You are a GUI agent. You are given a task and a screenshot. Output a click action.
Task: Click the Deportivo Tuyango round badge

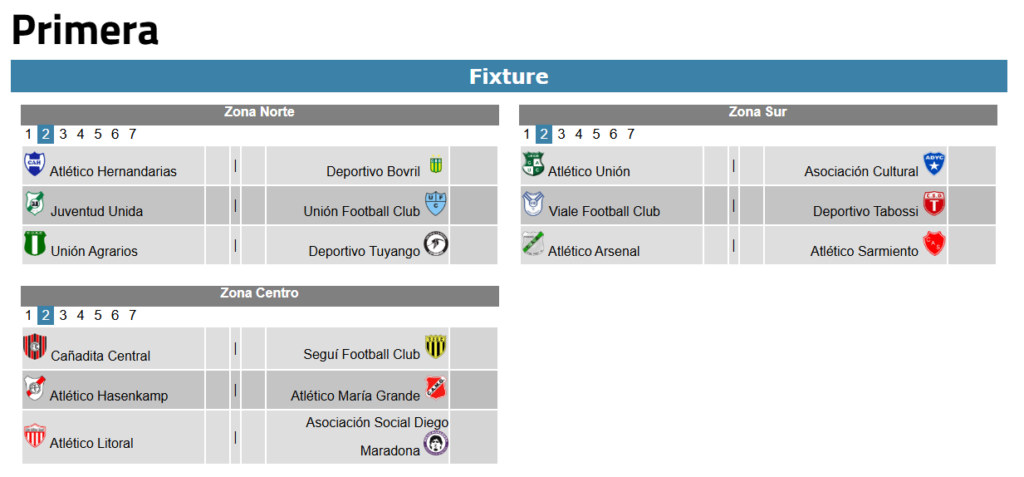[x=436, y=244]
